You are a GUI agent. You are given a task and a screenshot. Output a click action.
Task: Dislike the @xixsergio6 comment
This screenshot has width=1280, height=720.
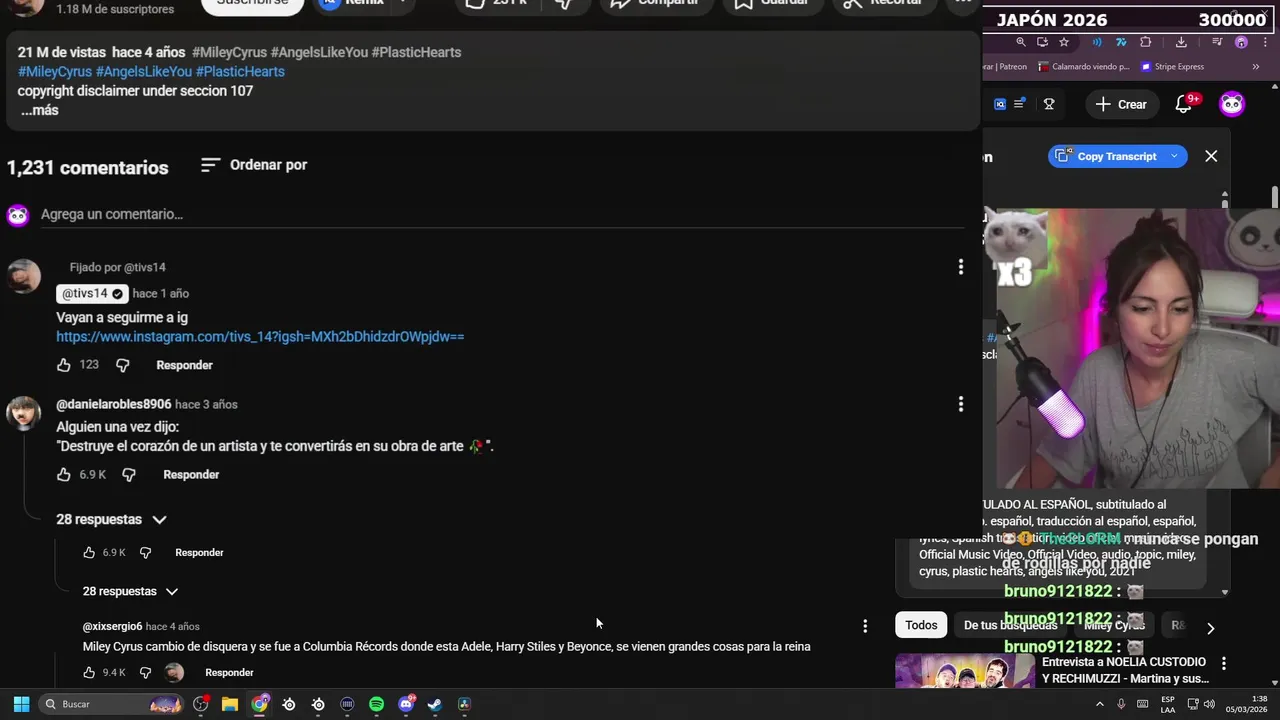pos(145,672)
